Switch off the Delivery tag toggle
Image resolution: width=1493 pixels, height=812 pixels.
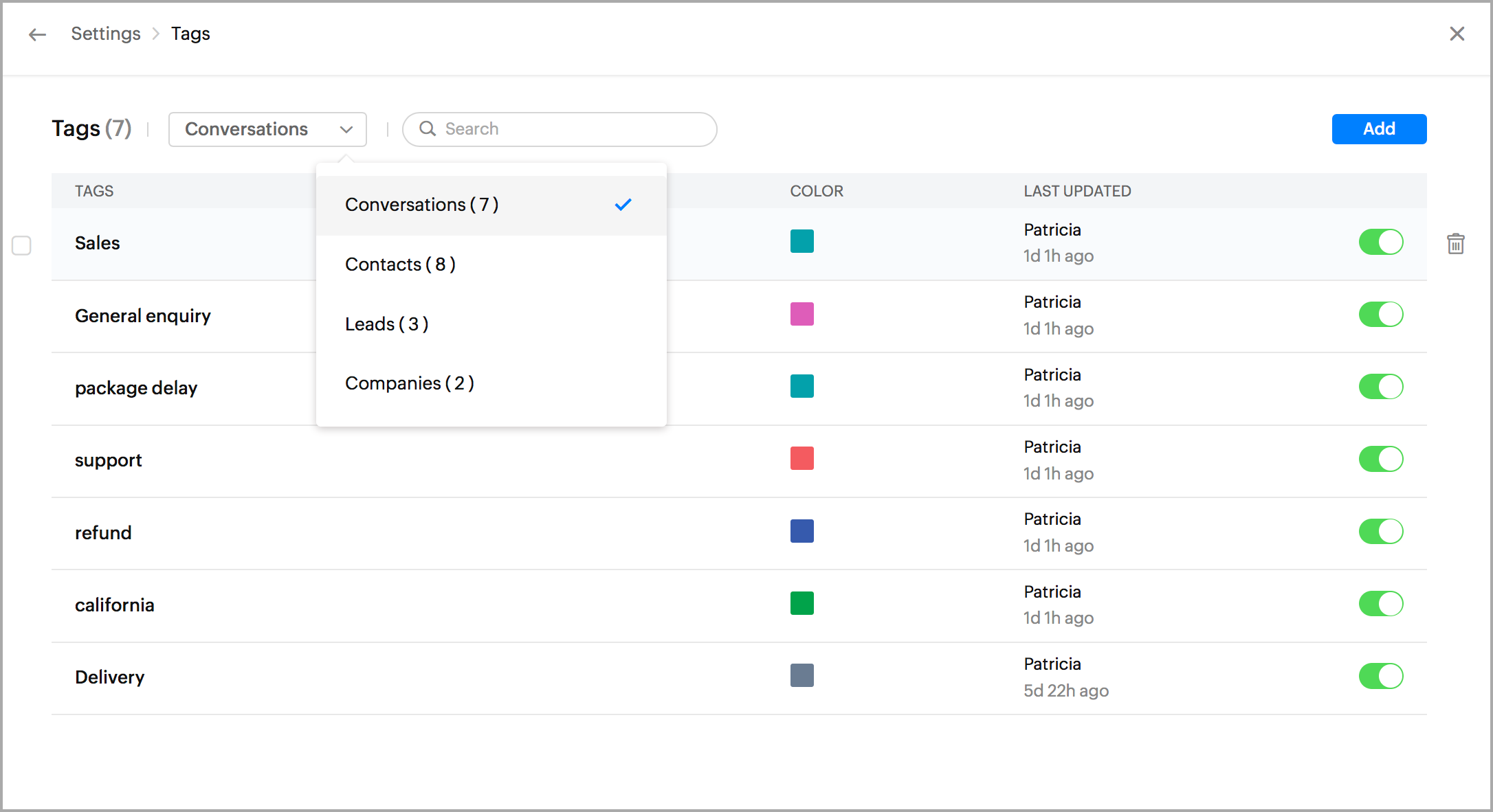click(x=1380, y=676)
